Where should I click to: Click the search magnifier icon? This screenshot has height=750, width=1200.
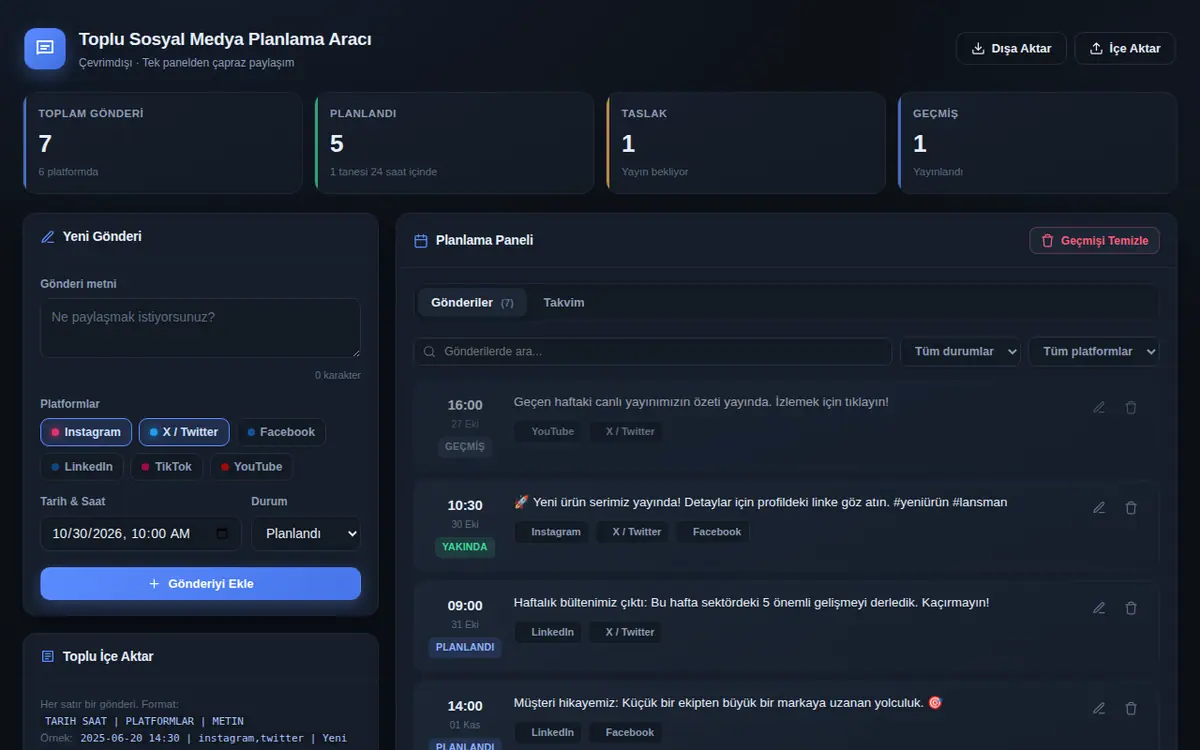(x=430, y=352)
